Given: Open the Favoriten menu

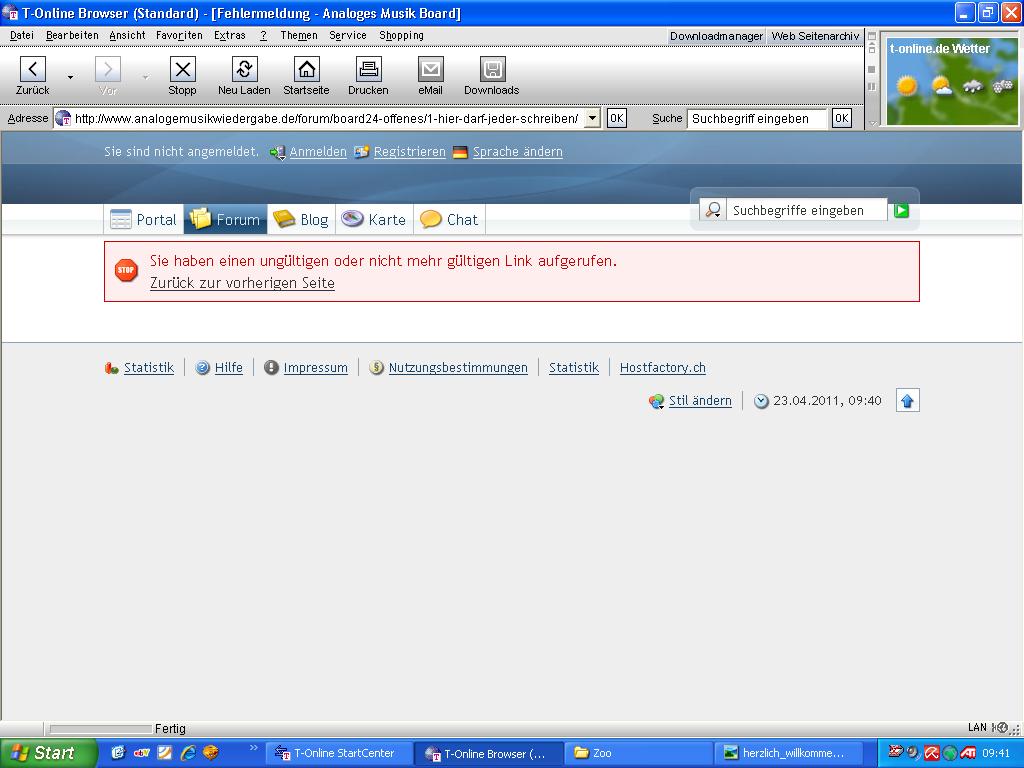Looking at the screenshot, I should [179, 35].
